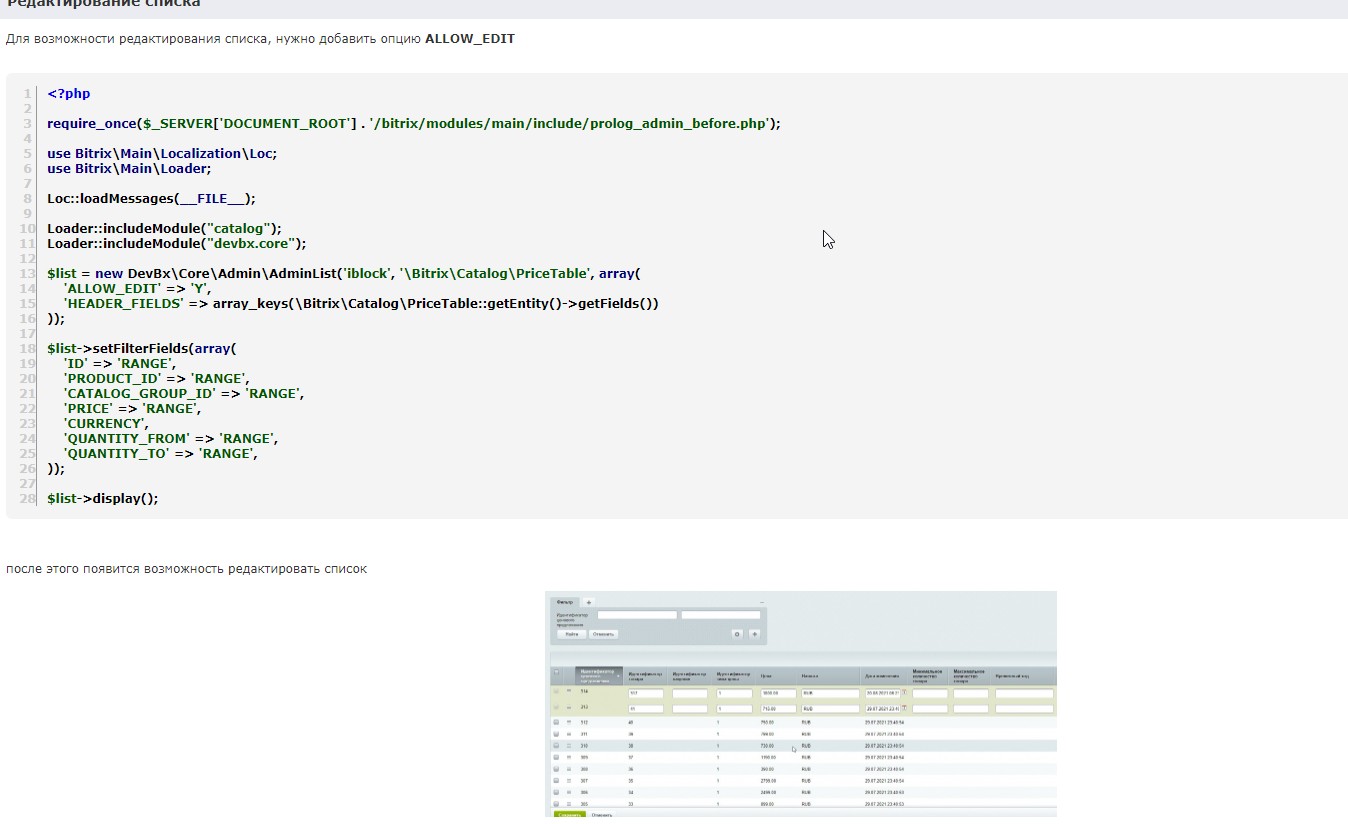Open action menu icon for row 310
Image resolution: width=1348 pixels, height=824 pixels.
click(568, 745)
